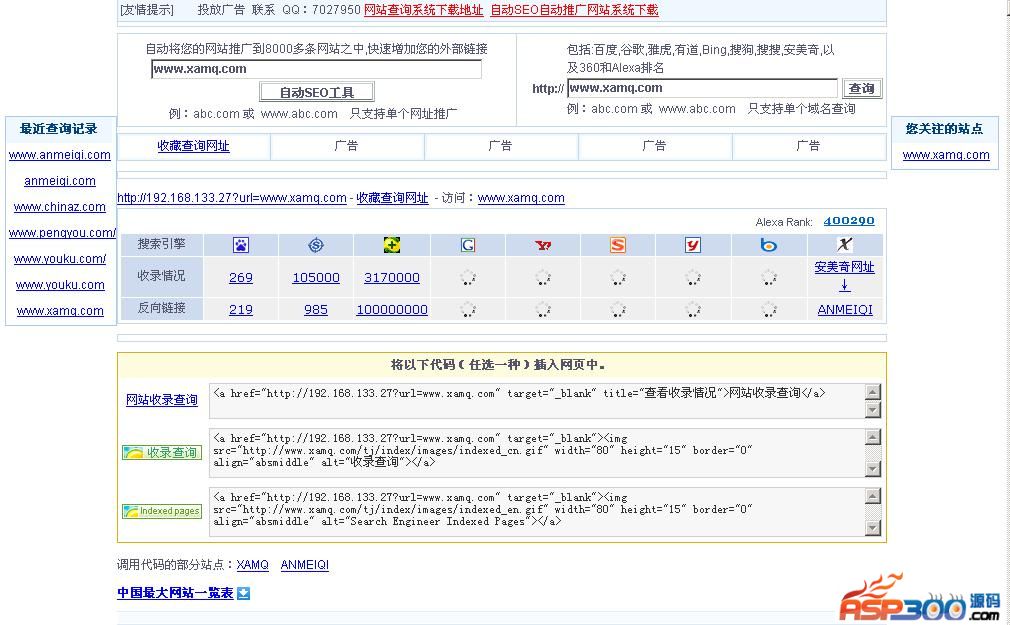
Task: Open indexed count 3170000
Action: tap(392, 278)
